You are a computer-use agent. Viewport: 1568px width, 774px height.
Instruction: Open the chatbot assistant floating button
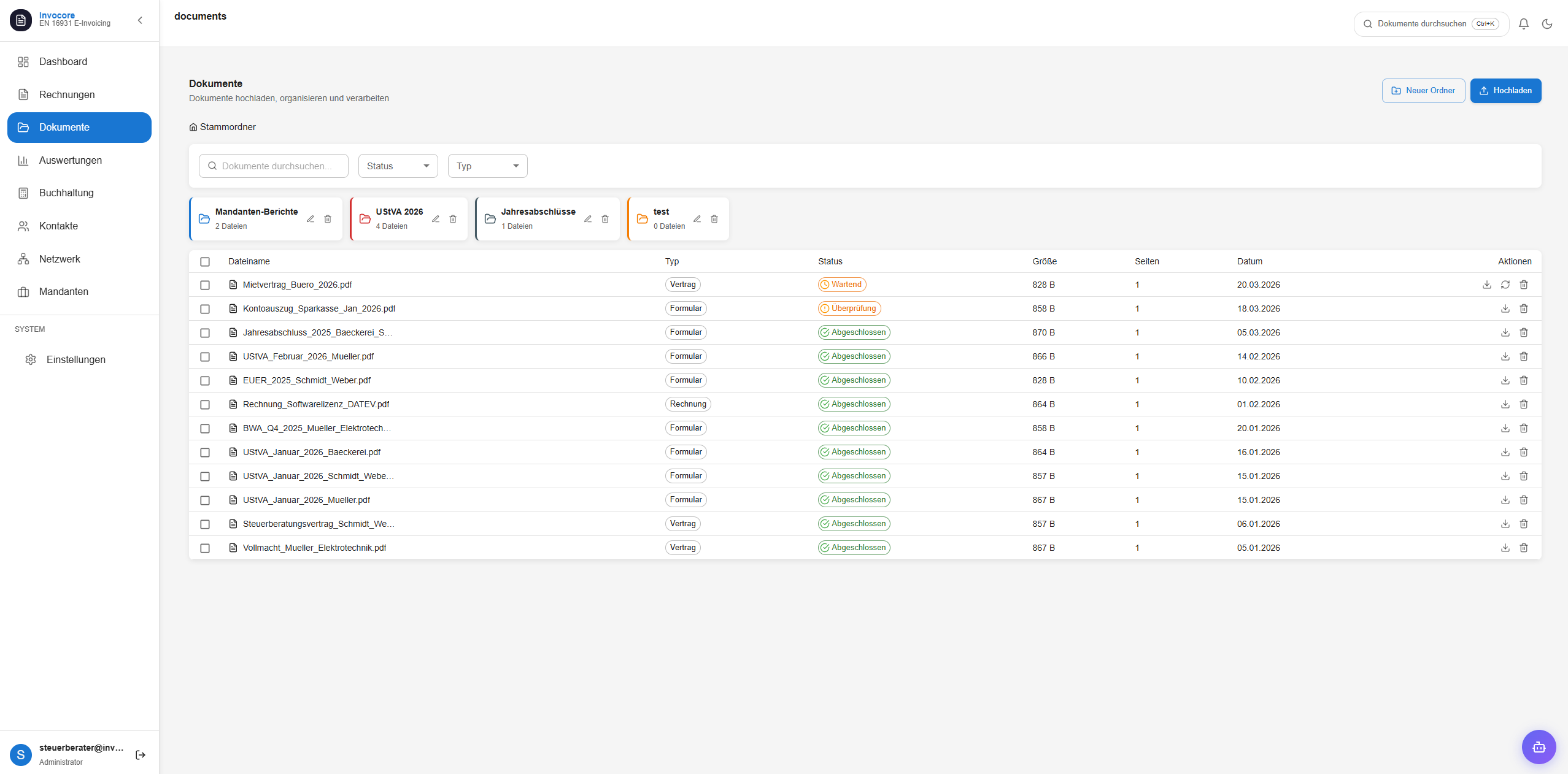coord(1539,746)
